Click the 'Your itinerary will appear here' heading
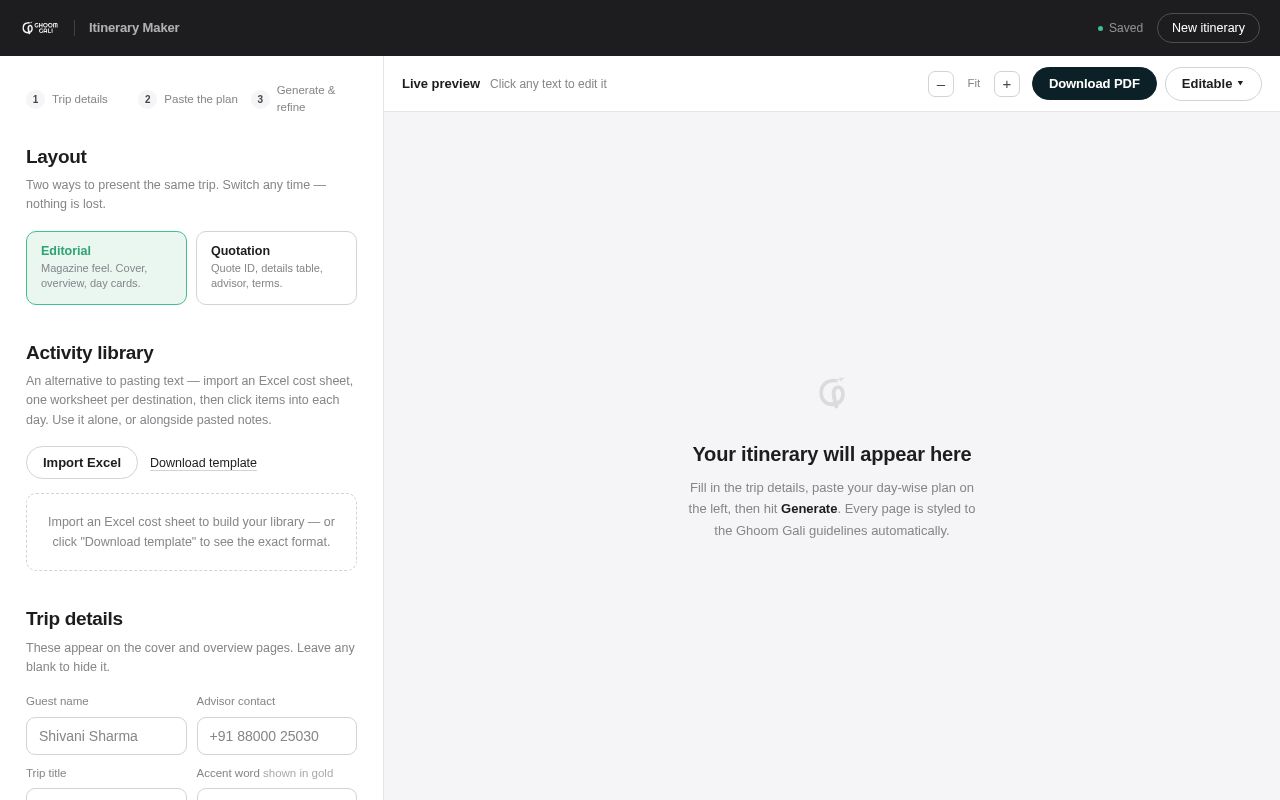The height and width of the screenshot is (800, 1280). point(832,454)
